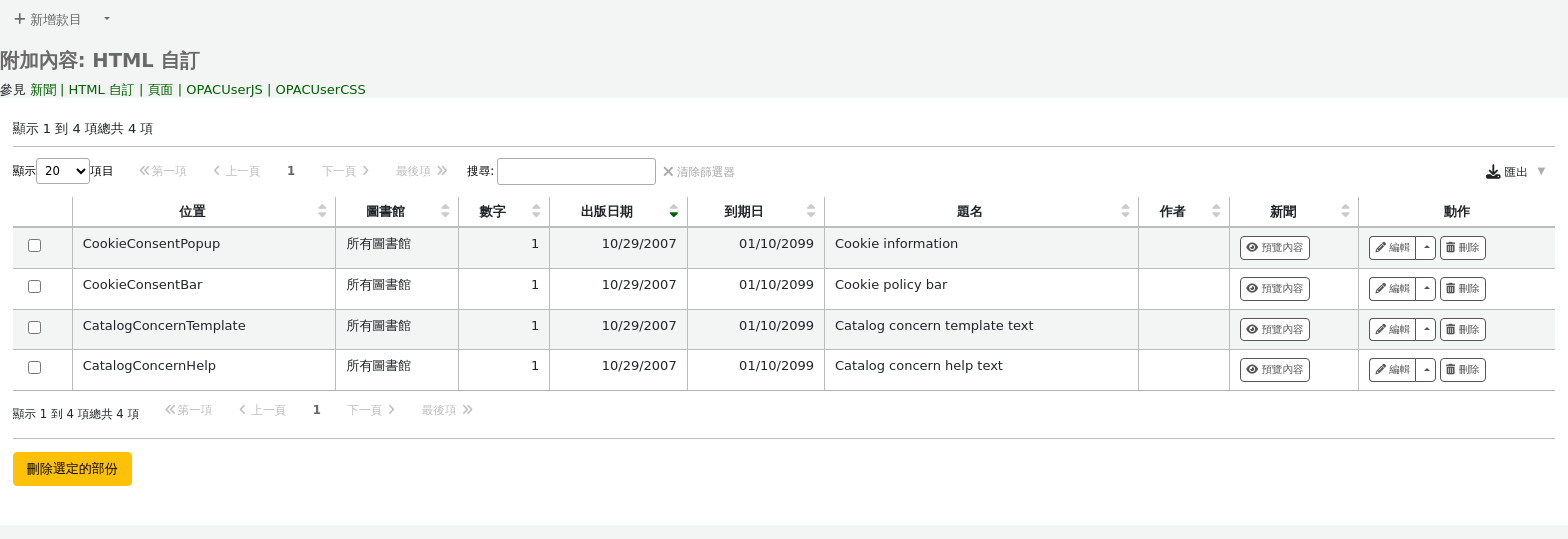Click the 搜尋 search input field
The image size is (1568, 539).
tap(576, 172)
